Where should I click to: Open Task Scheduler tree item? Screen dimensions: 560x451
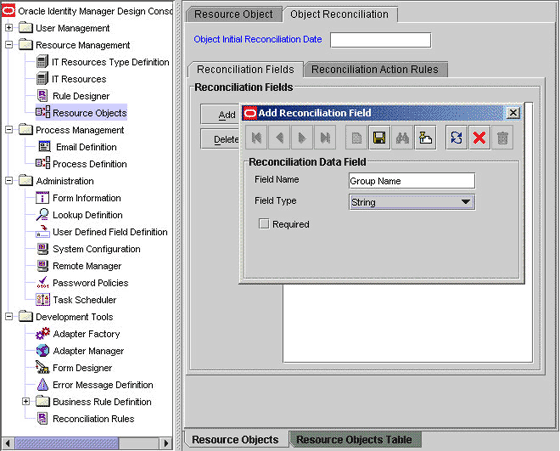click(84, 300)
